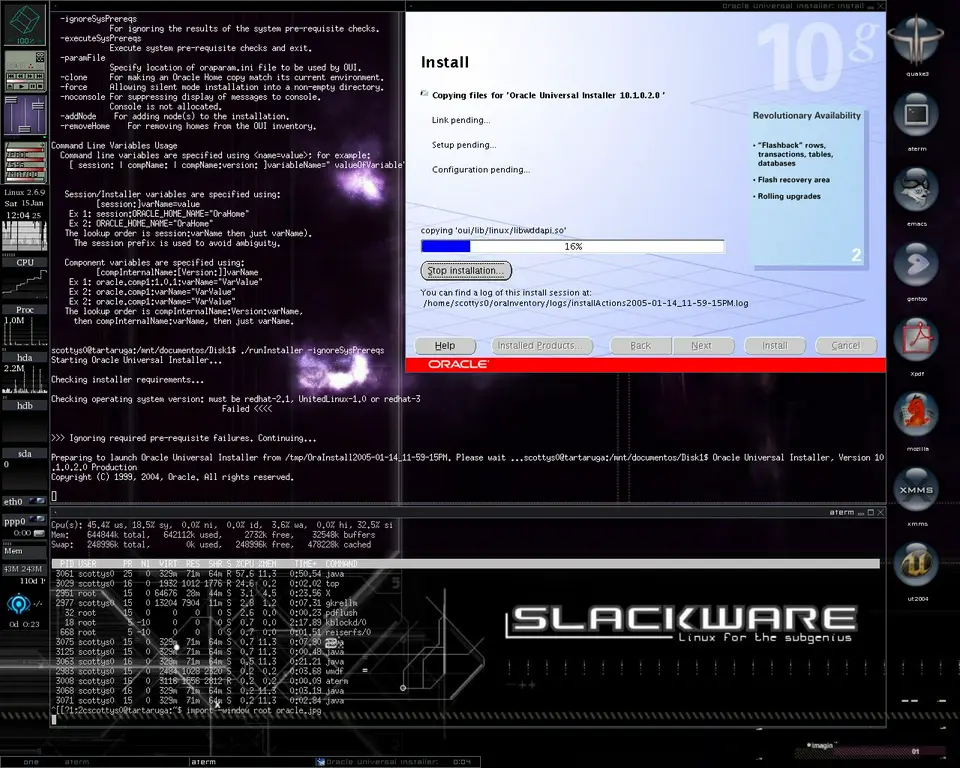Click the sda disk monitor label
The width and height of the screenshot is (960, 768).
[x=25, y=454]
